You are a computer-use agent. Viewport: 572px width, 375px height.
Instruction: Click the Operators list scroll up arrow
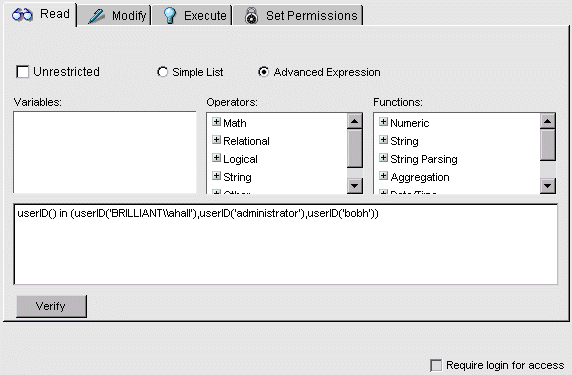pos(355,121)
